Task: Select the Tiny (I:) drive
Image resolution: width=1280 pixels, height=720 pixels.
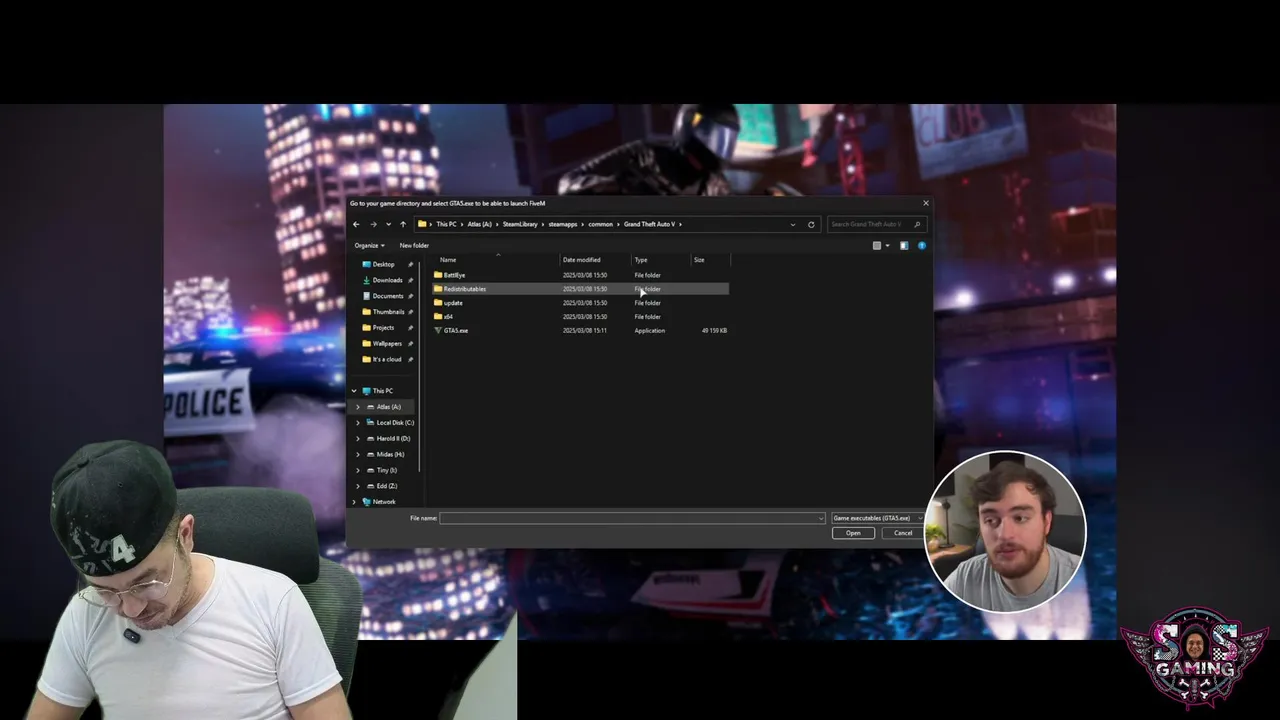Action: 386,470
